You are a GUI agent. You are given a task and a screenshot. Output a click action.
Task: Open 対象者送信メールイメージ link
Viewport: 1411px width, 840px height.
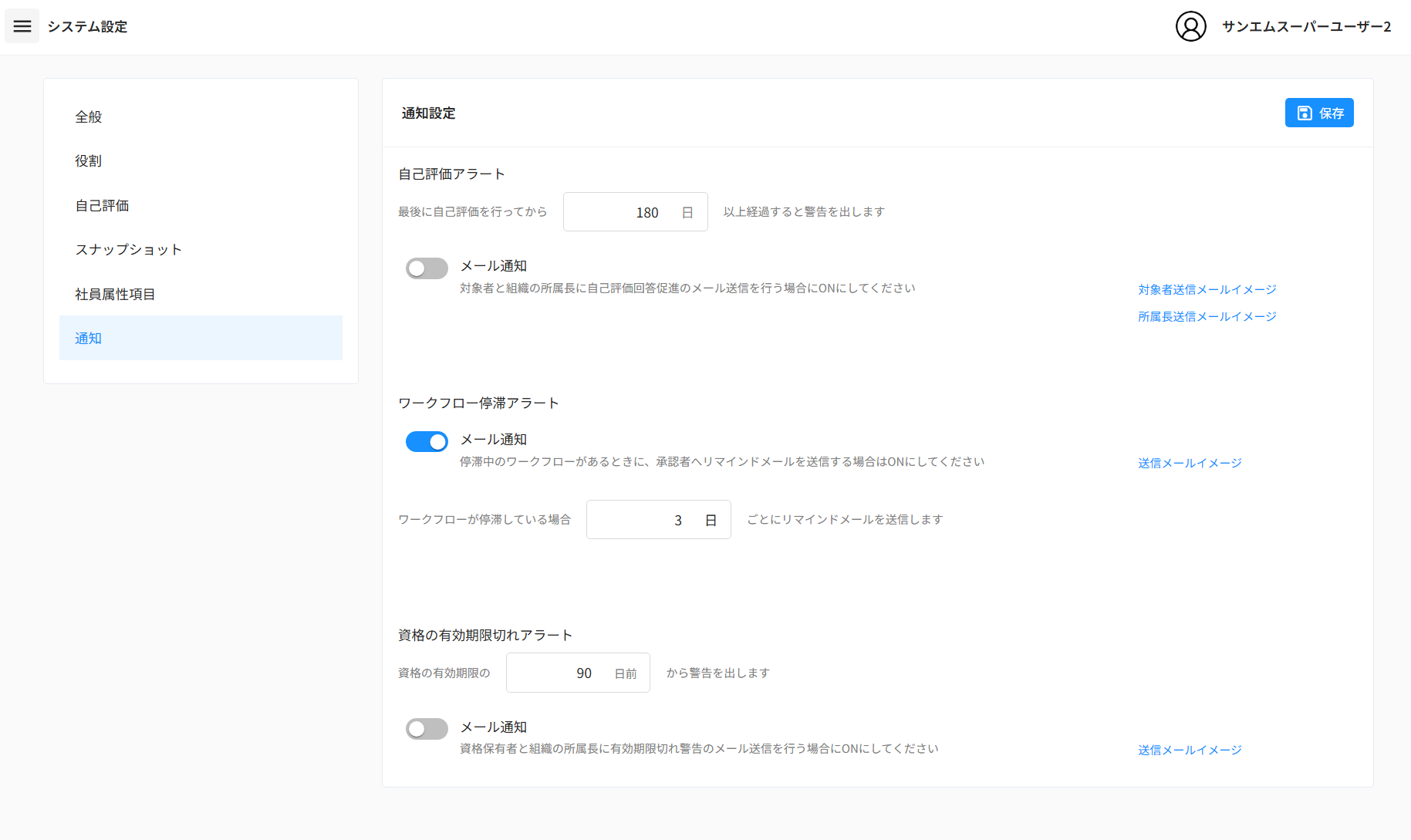coord(1207,289)
